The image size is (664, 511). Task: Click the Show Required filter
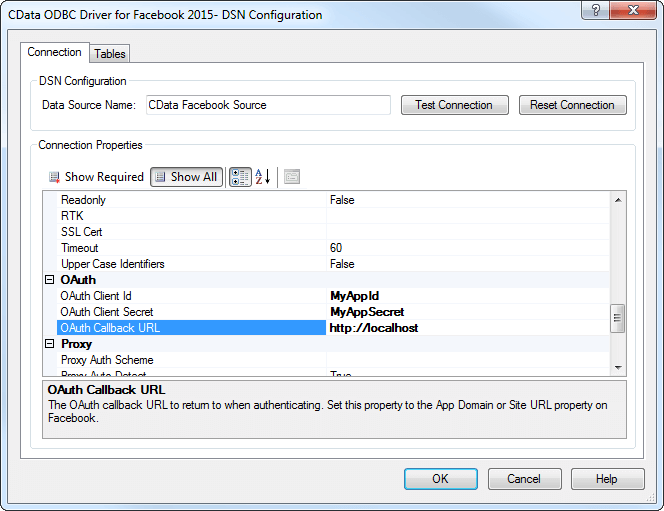coord(97,177)
